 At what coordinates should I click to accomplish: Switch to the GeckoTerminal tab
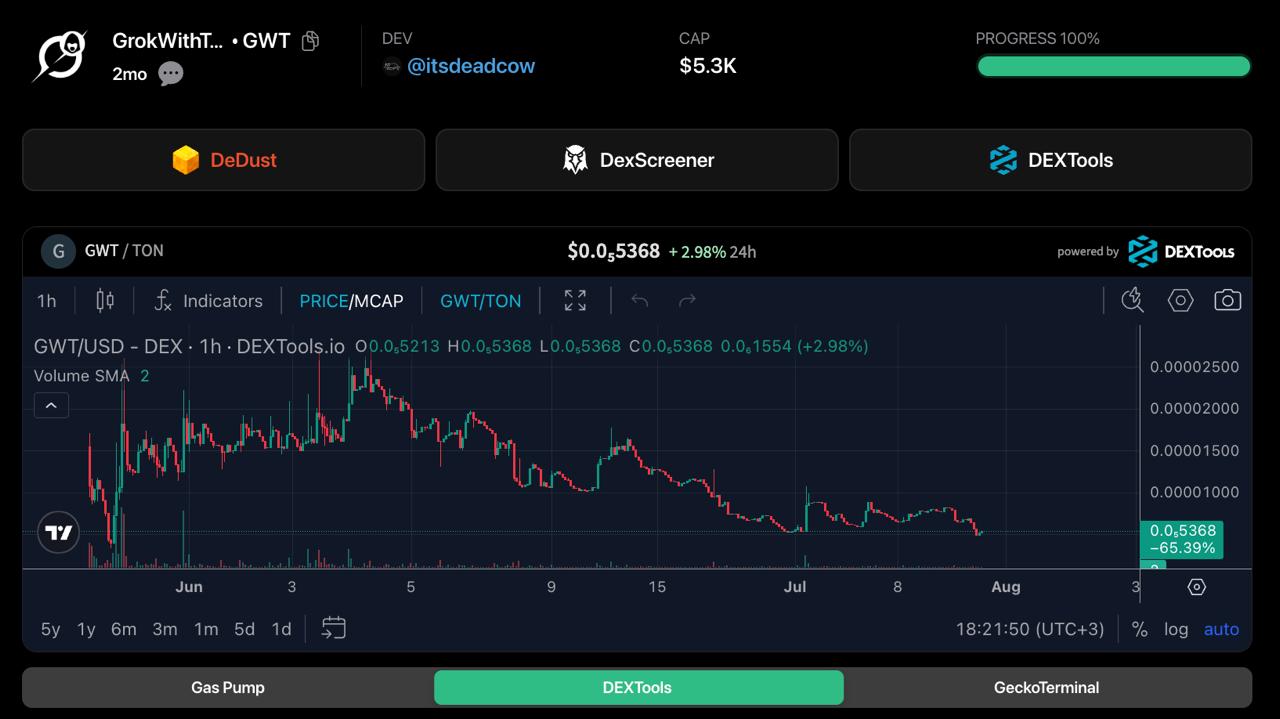tap(1047, 688)
